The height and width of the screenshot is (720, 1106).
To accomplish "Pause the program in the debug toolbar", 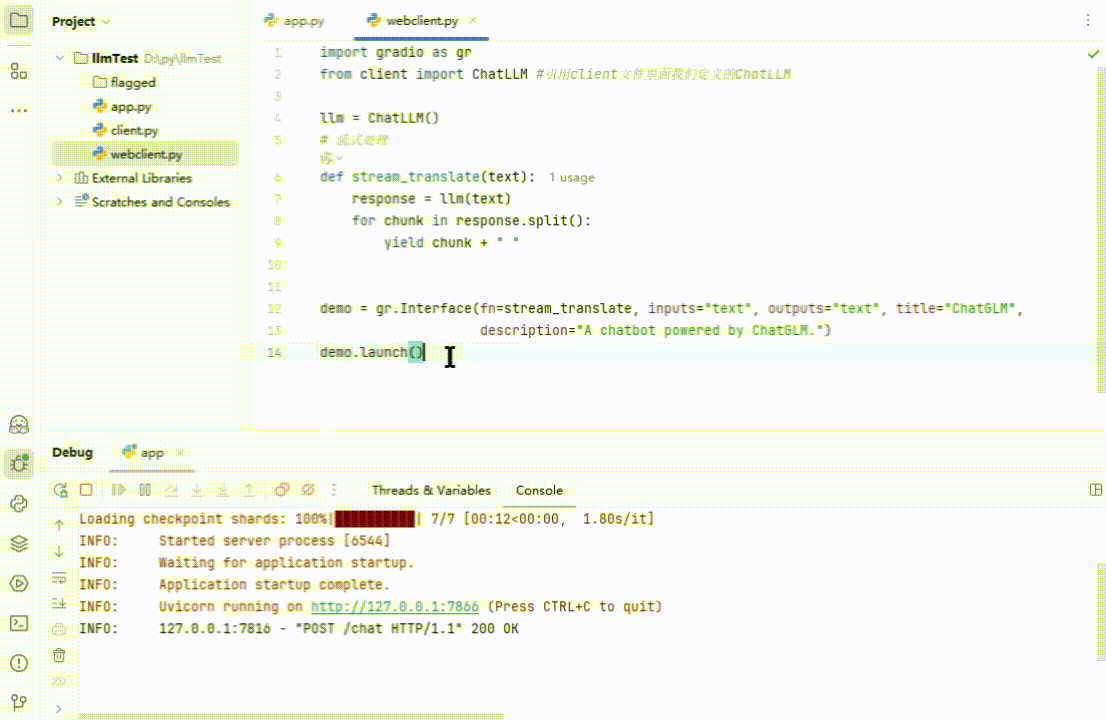I will [145, 489].
